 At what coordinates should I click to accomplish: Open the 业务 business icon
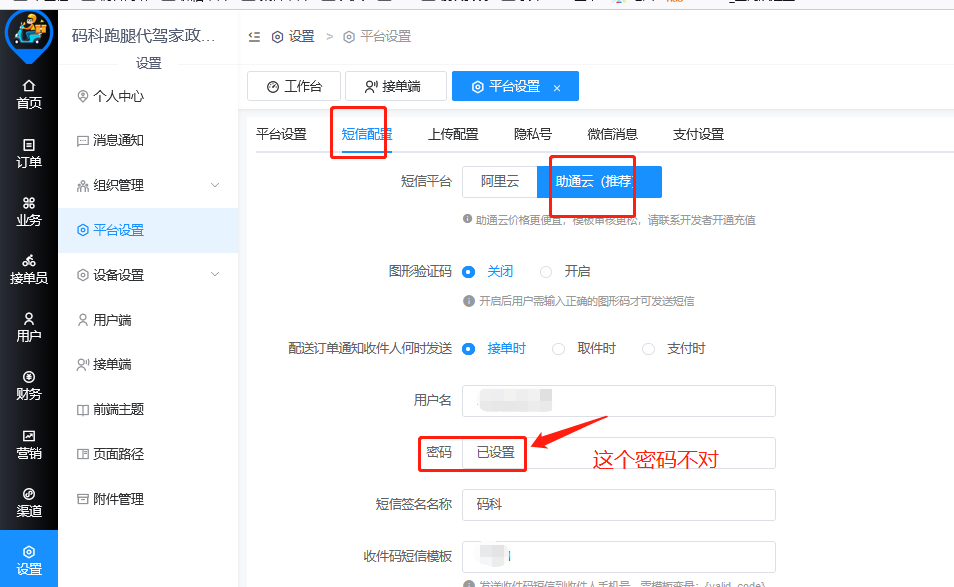pyautogui.click(x=29, y=203)
